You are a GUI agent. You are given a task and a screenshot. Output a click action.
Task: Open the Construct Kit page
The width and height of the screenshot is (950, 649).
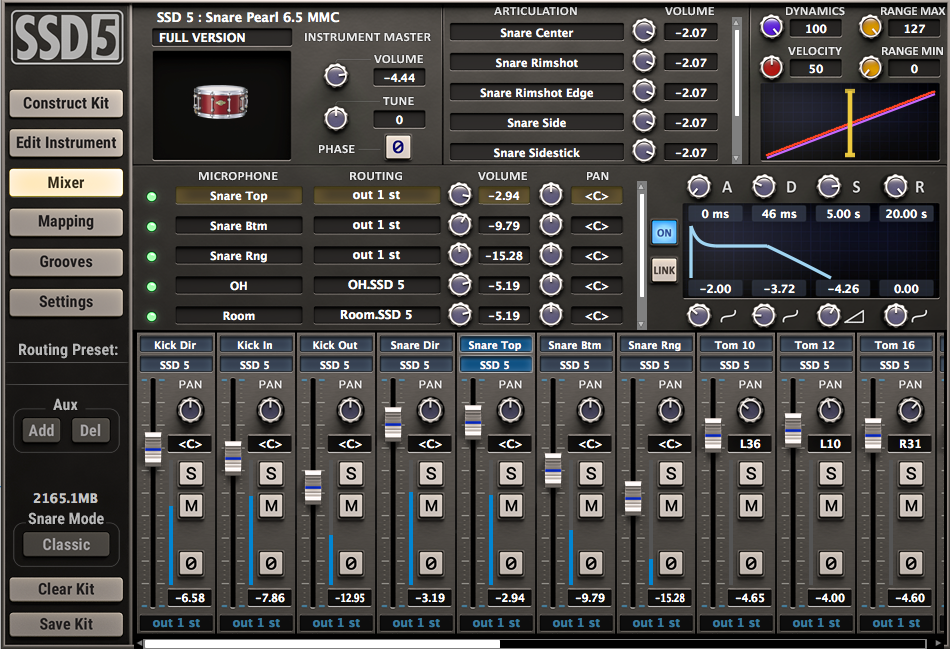pos(66,103)
